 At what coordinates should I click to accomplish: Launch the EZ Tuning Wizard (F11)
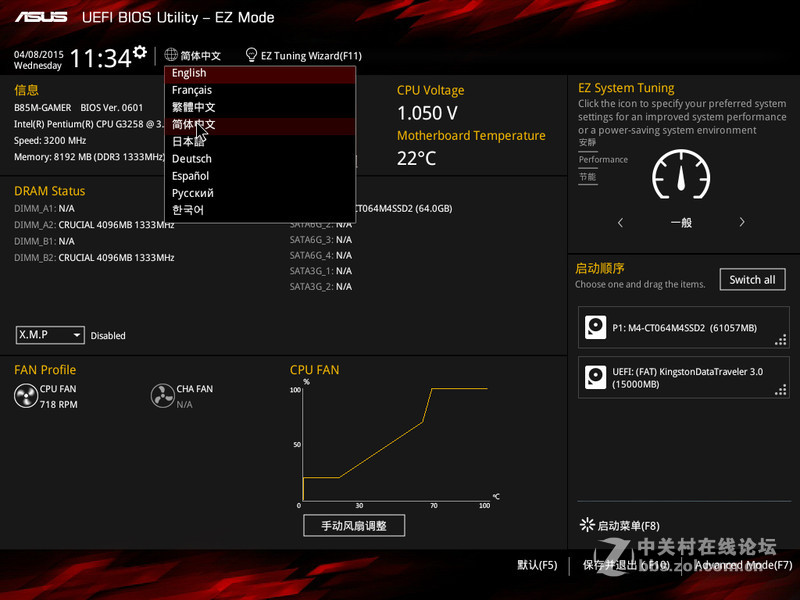click(303, 55)
